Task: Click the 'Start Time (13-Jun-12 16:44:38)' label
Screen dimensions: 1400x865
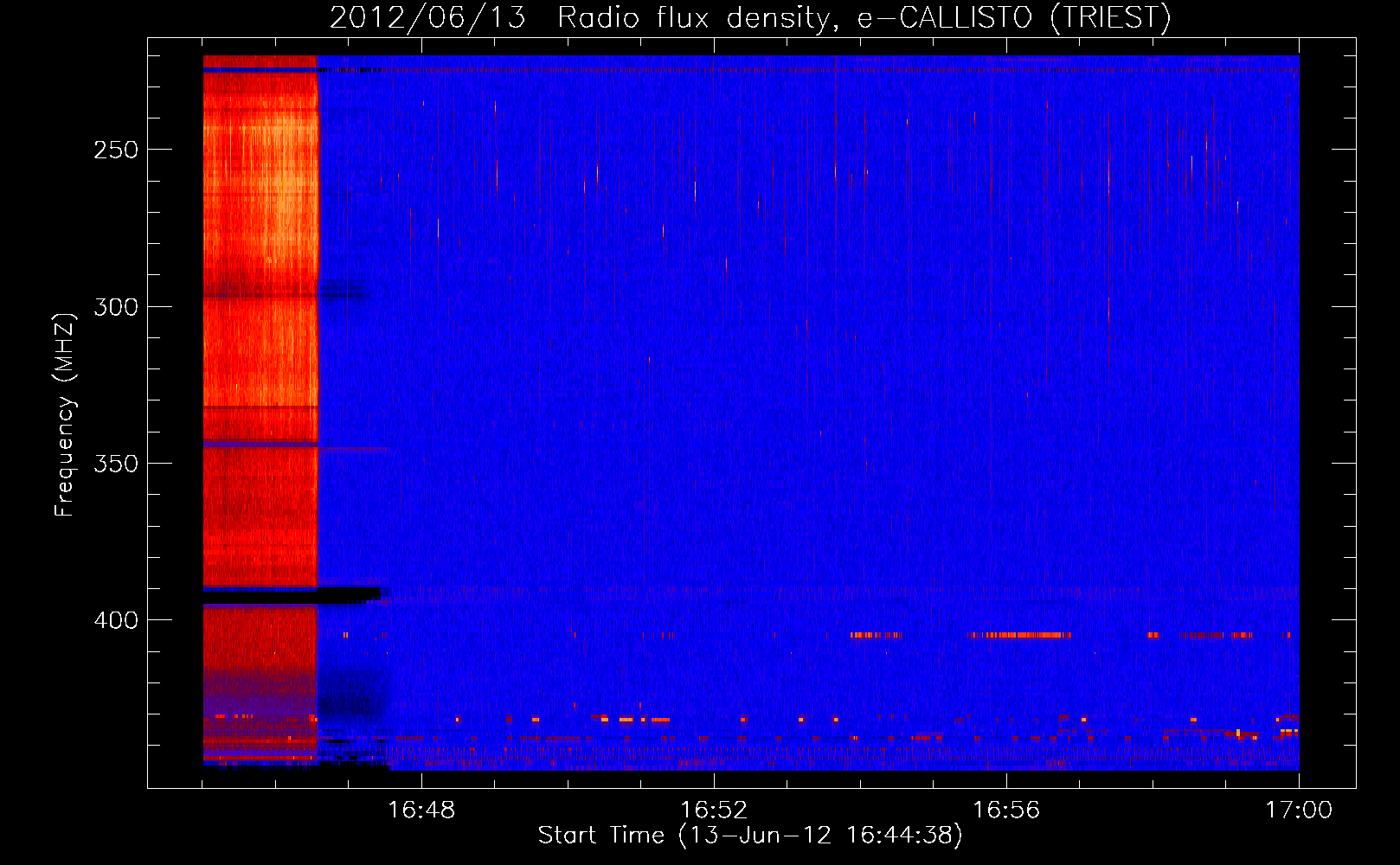Action: [x=750, y=836]
